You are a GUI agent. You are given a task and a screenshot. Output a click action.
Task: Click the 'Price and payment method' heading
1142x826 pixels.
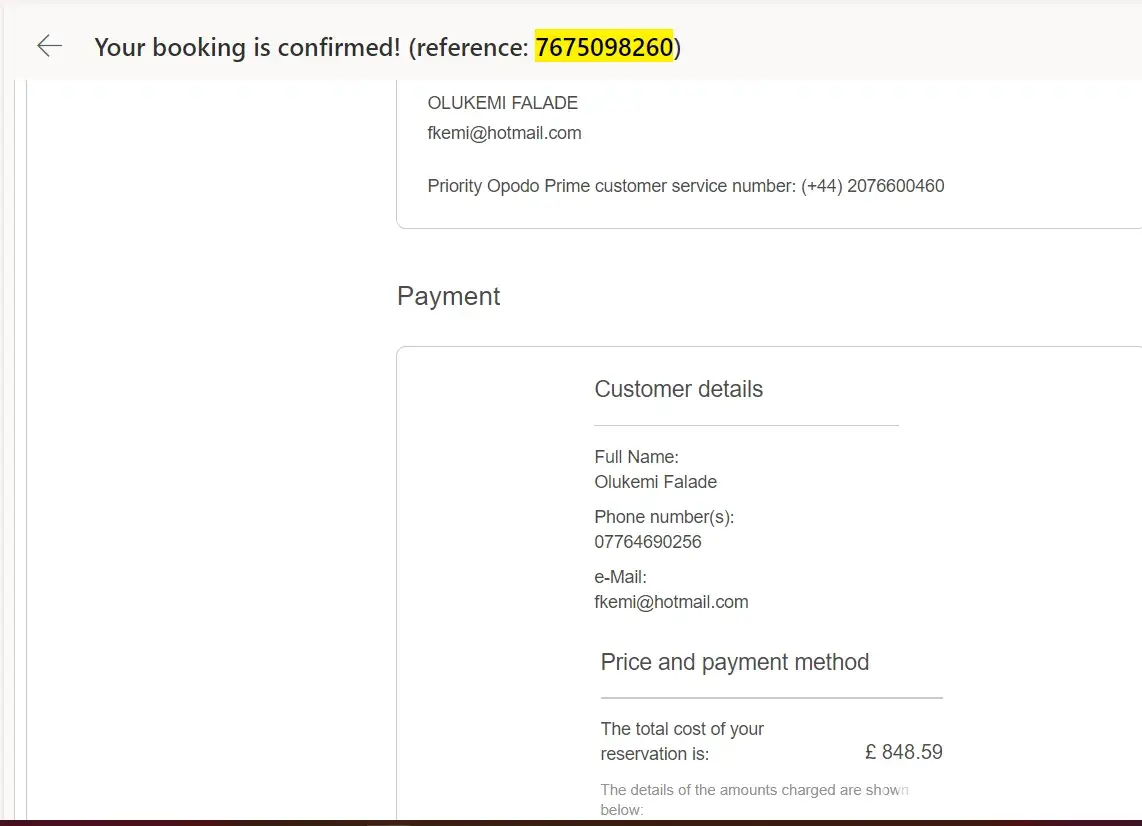pyautogui.click(x=734, y=662)
